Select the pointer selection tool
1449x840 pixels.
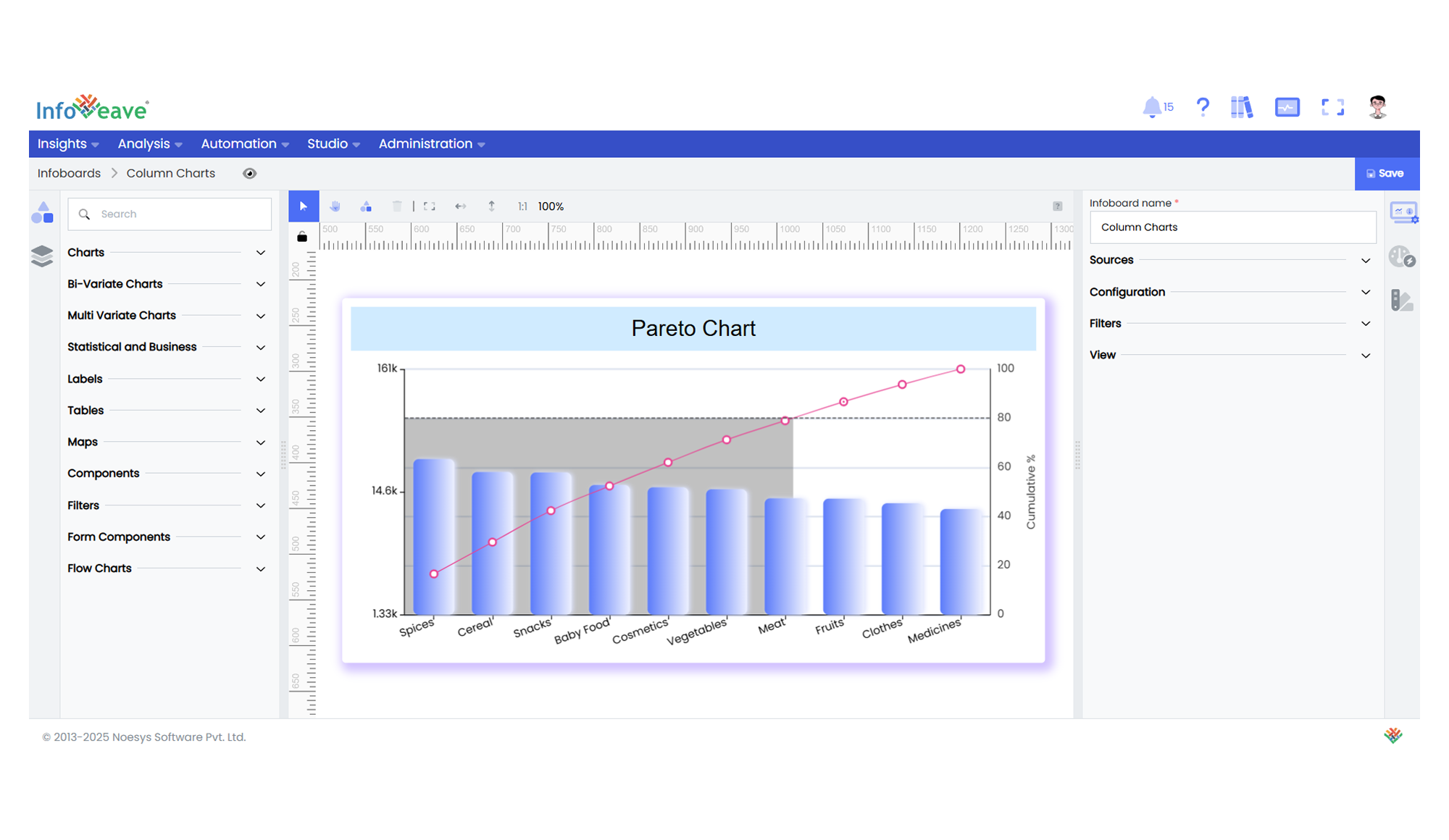304,206
